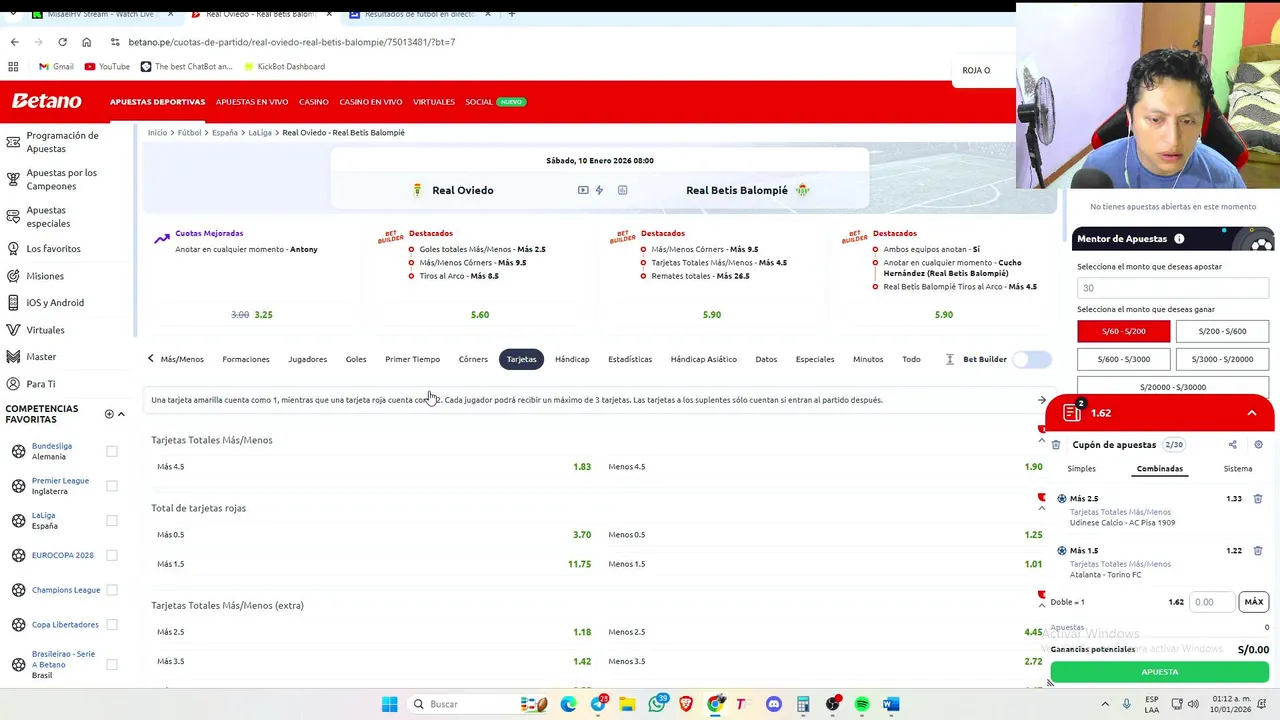Screen dimensions: 1280x720
Task: Click the Mentor bet amount input
Action: pos(1173,288)
